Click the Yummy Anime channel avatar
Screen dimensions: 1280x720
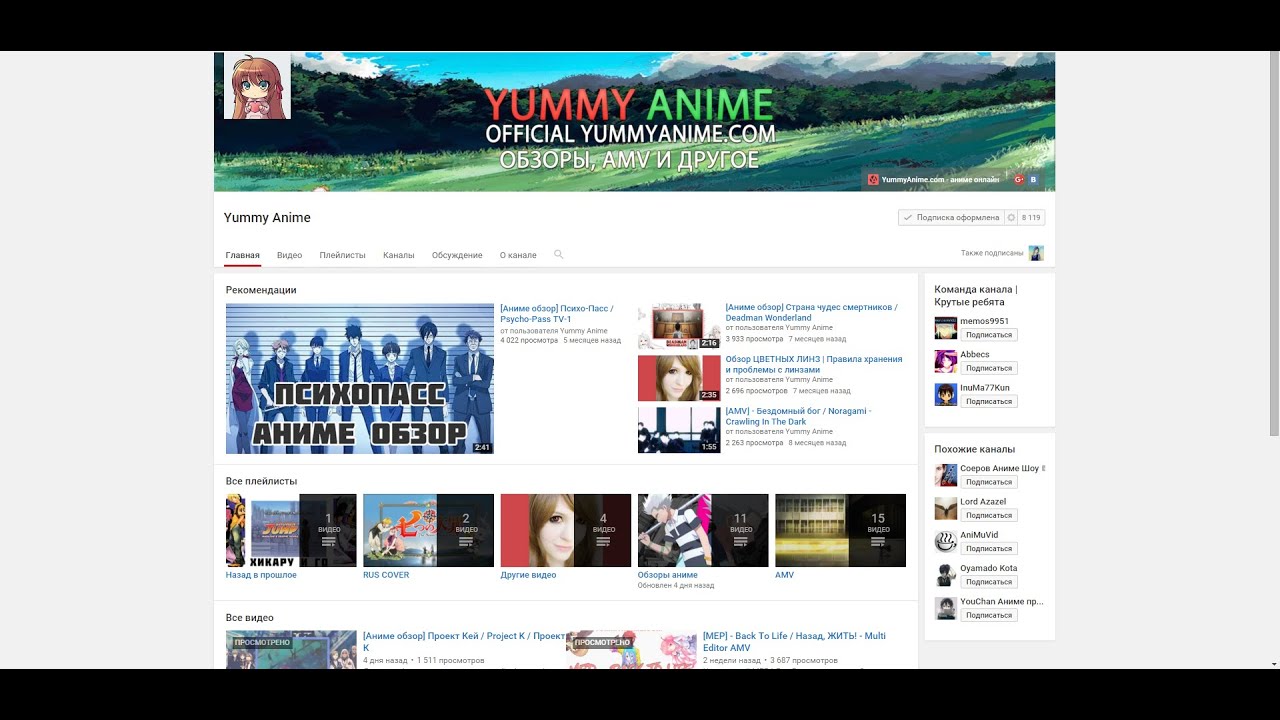pos(257,85)
